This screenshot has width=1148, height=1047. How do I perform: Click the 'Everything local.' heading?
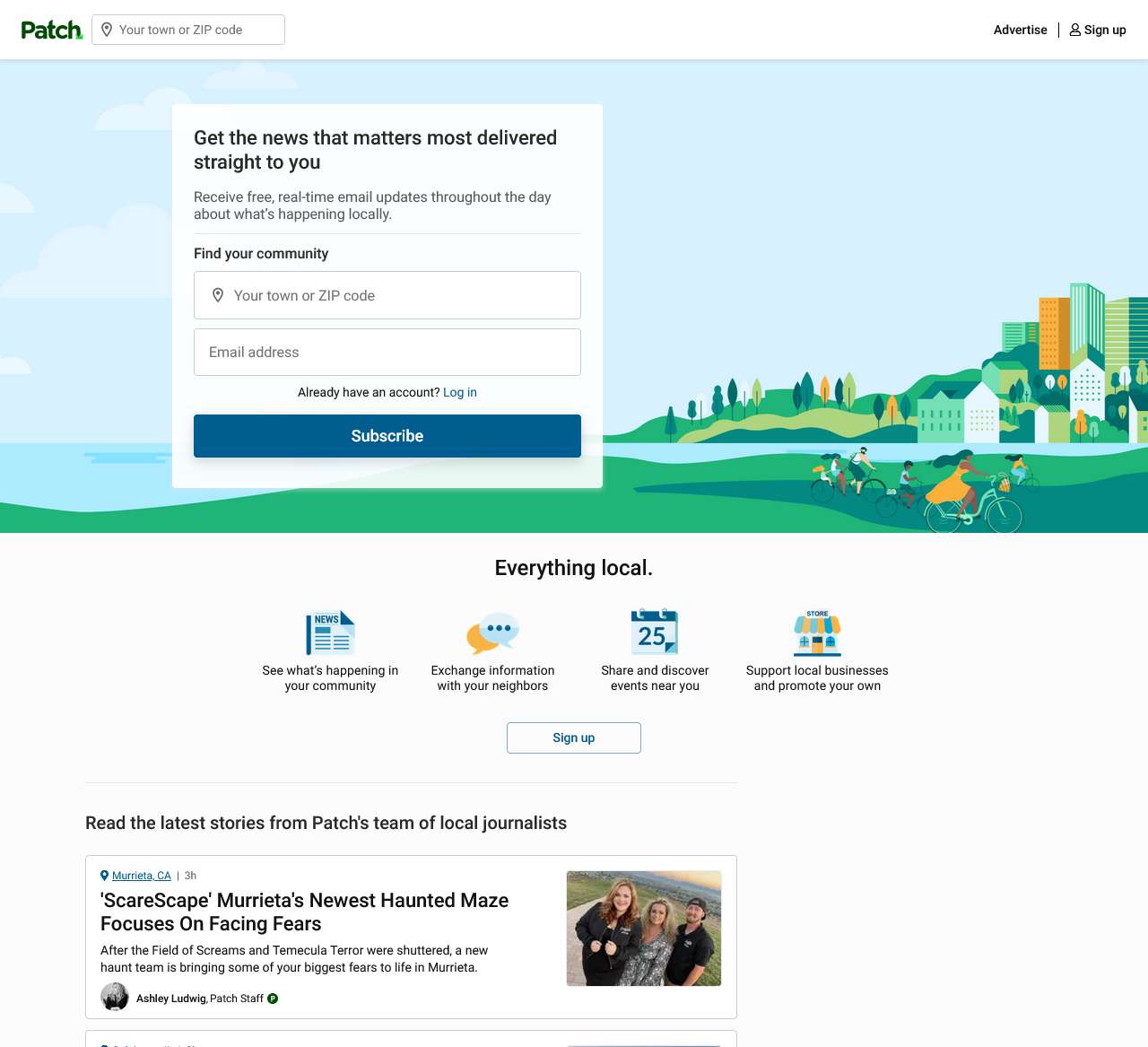pyautogui.click(x=574, y=568)
